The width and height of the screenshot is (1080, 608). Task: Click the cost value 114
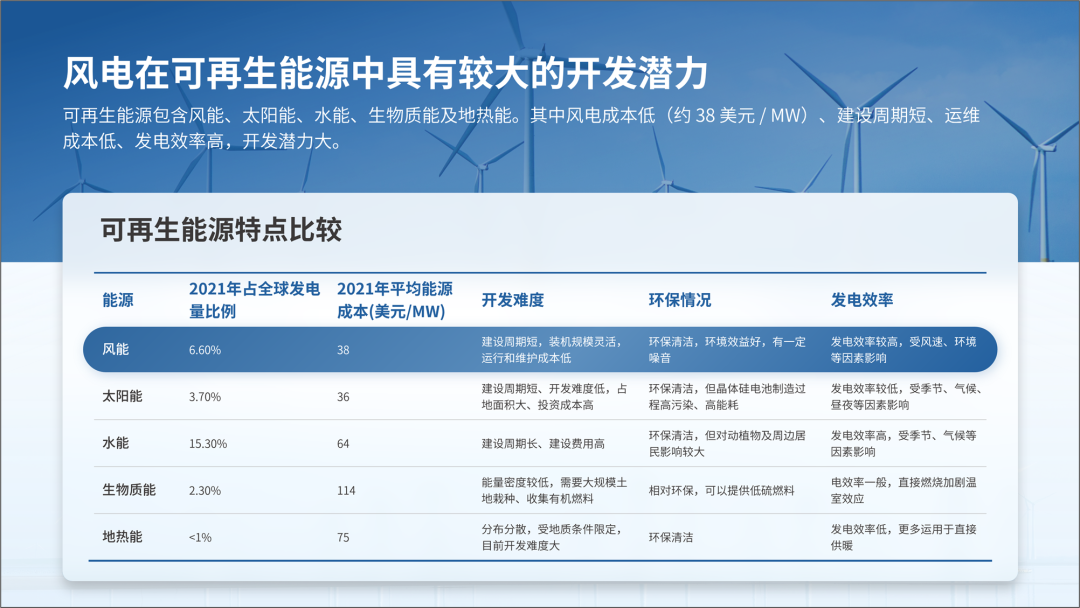pyautogui.click(x=346, y=490)
